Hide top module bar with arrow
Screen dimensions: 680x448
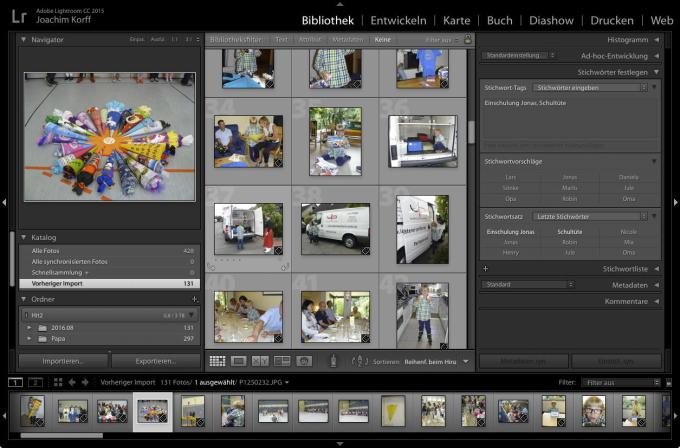tap(340, 4)
